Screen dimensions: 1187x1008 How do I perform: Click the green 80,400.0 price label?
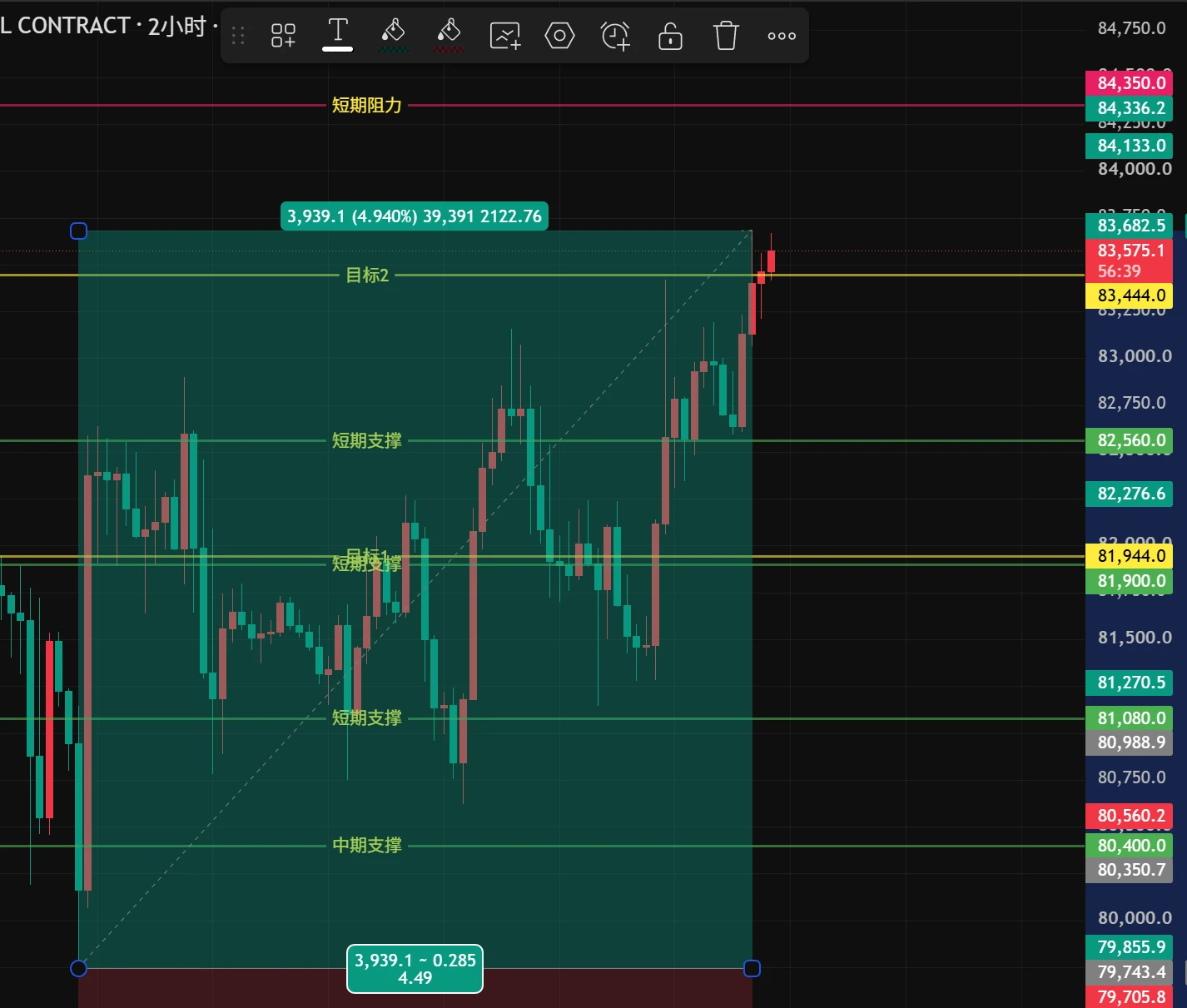point(1130,846)
